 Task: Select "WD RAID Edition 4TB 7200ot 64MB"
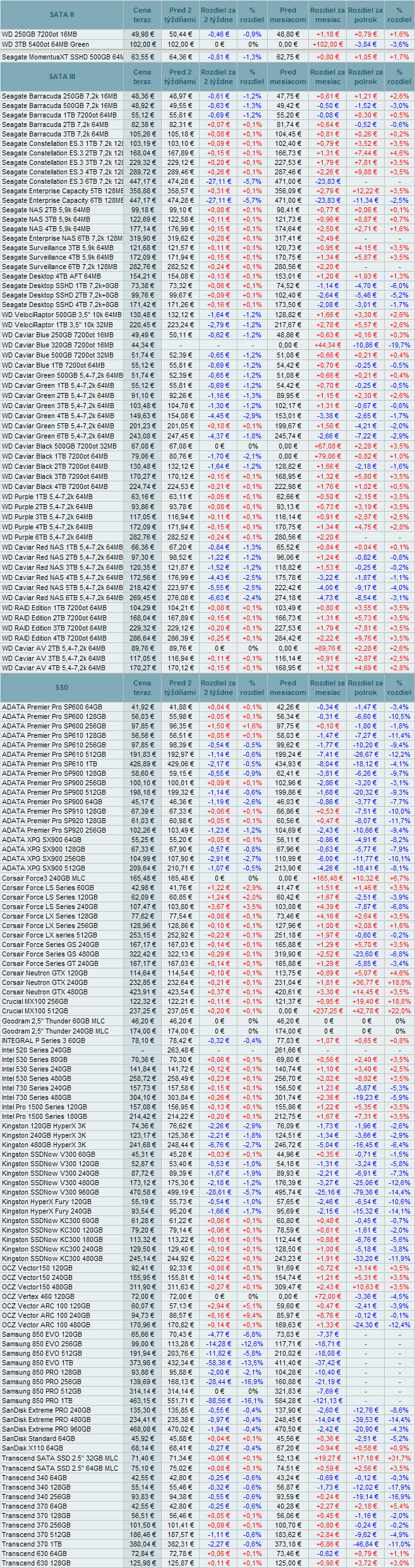point(54,638)
